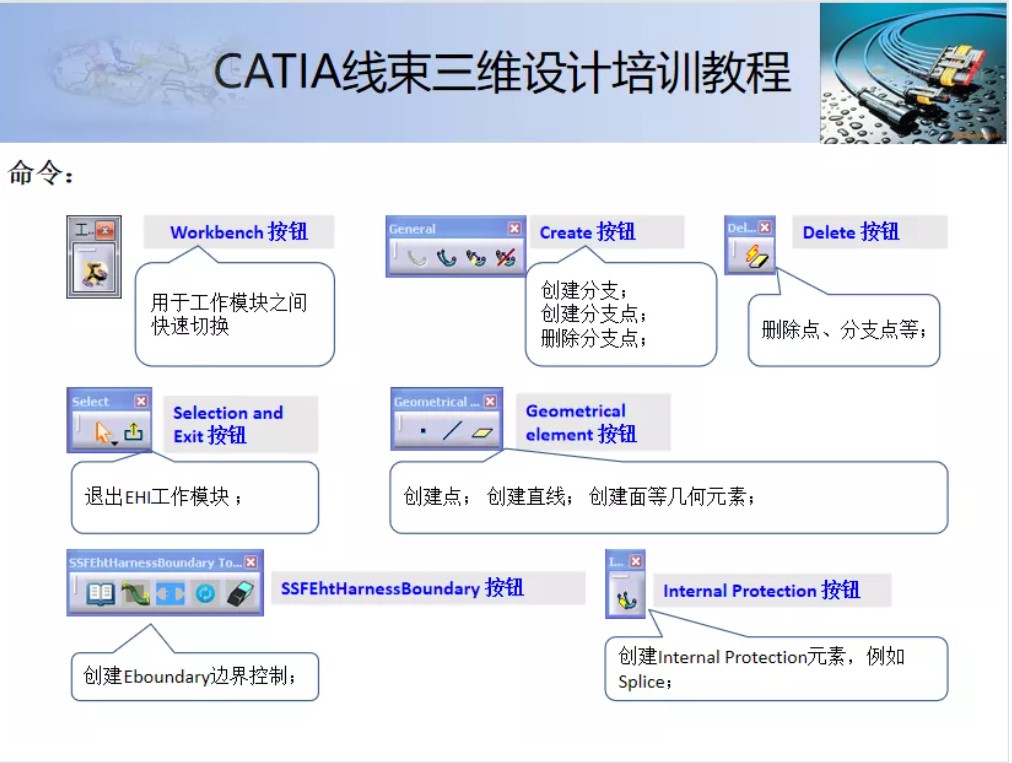The height and width of the screenshot is (763, 1012).
Task: Select the point creation tool in Geometrical toolbar
Action: pos(423,430)
